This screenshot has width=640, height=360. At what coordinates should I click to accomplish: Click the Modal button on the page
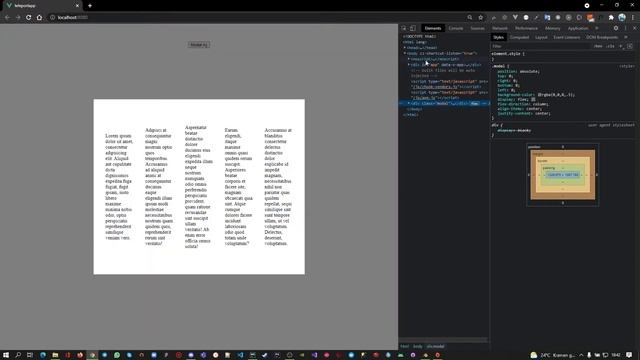pyautogui.click(x=199, y=44)
